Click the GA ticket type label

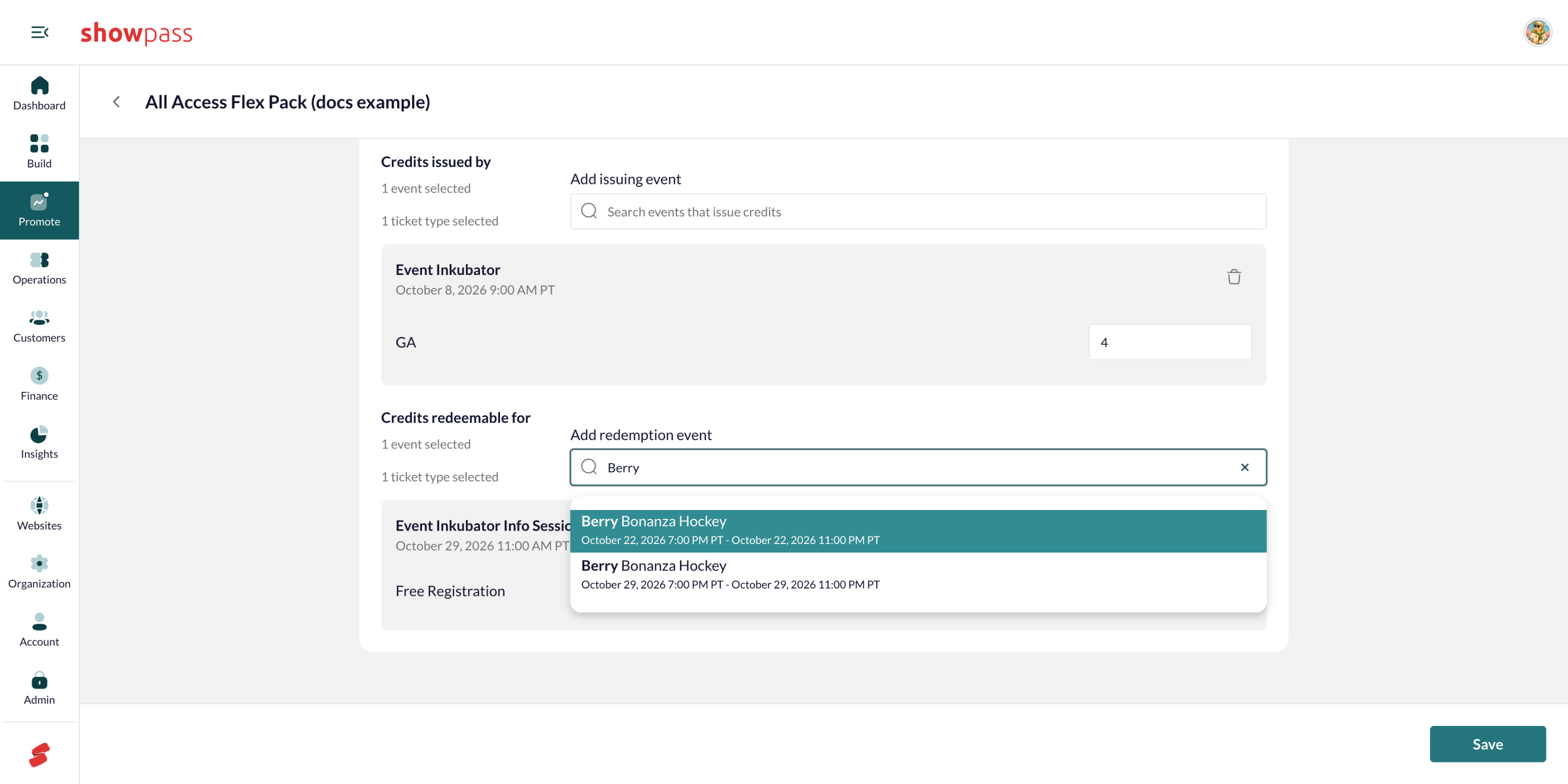(406, 342)
